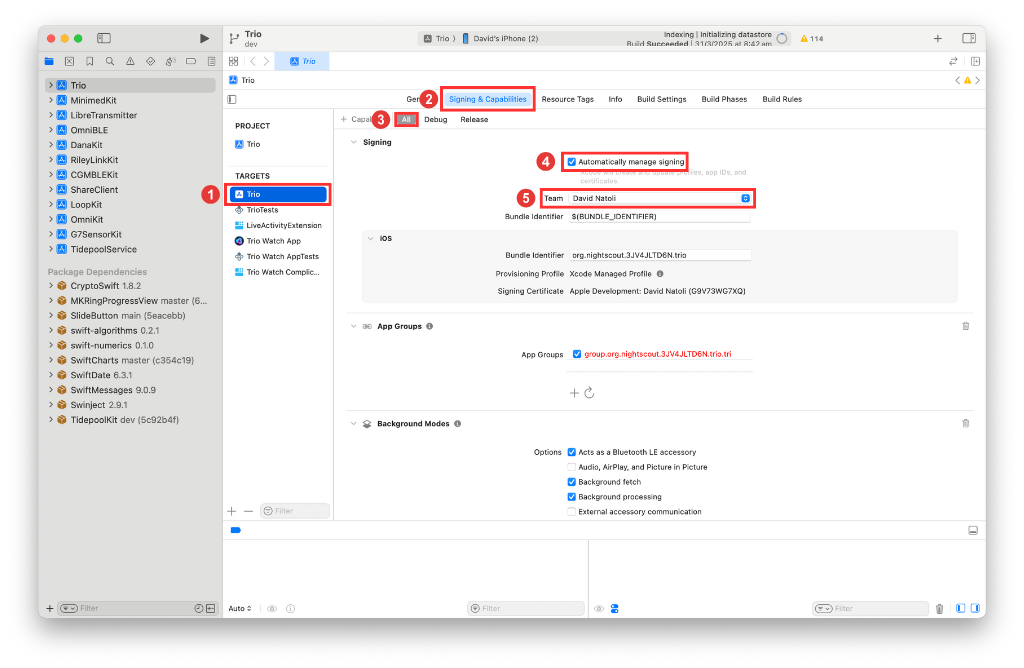
Task: Run the build with the play button
Action: (x=204, y=39)
